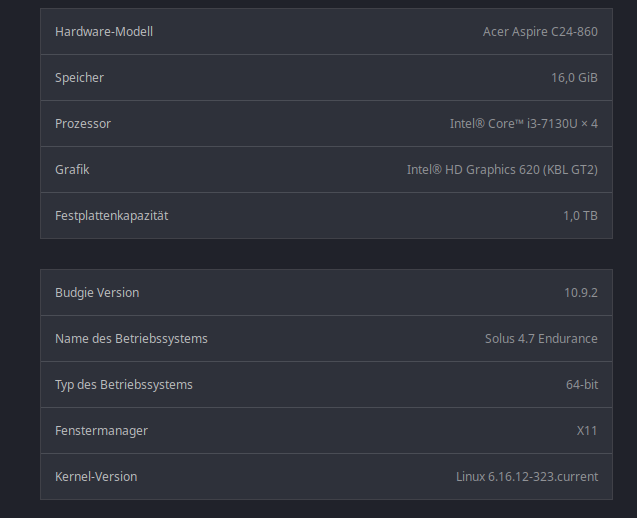Click the Fenstermanager label

(102, 430)
